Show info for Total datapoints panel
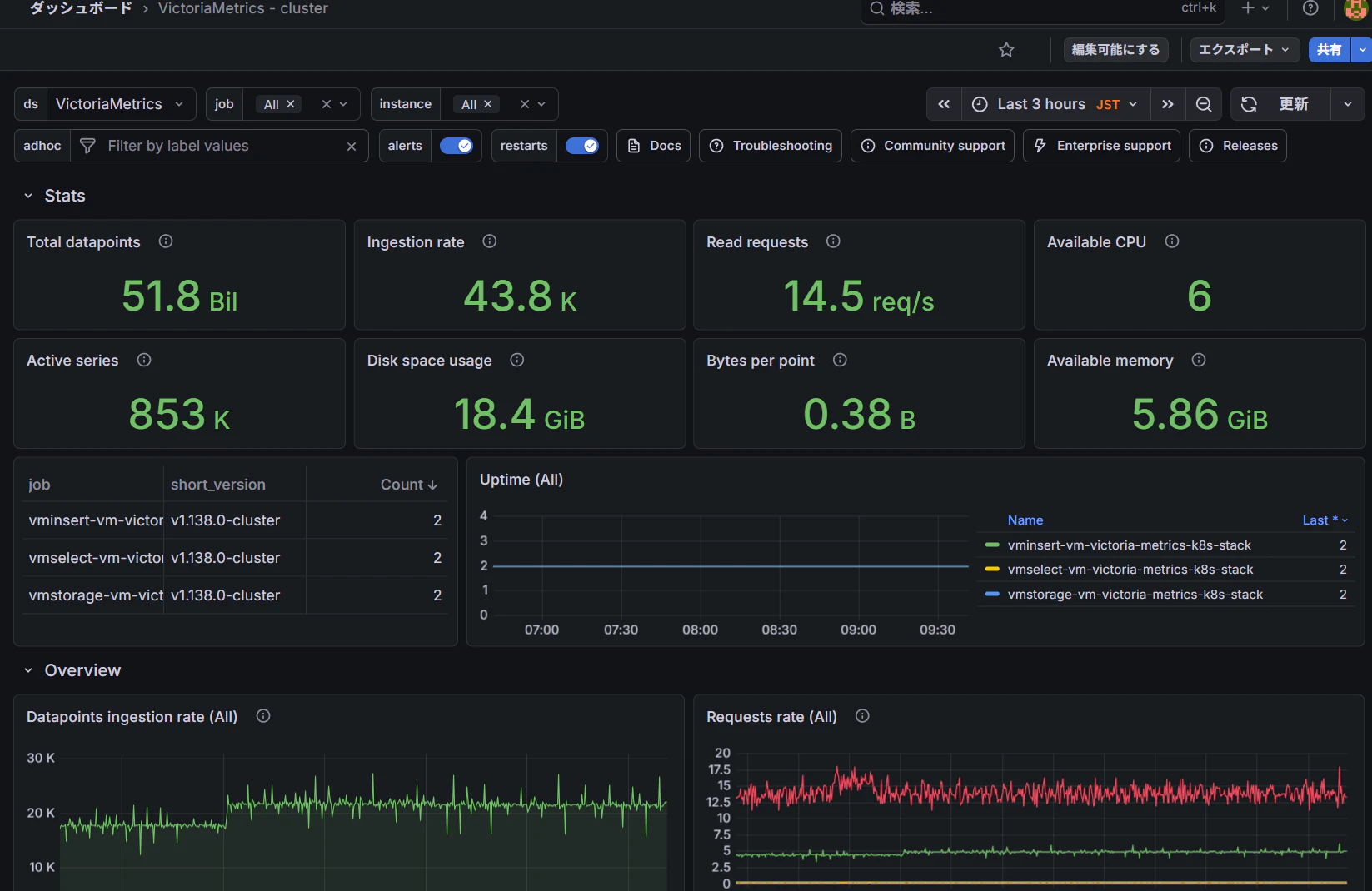 click(x=166, y=241)
